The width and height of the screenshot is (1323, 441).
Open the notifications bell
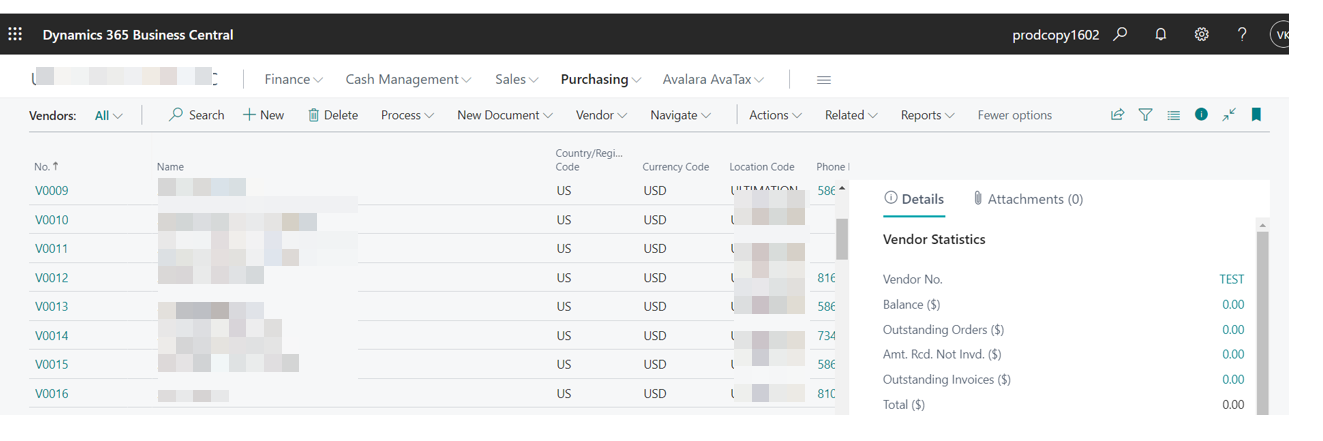pos(1160,34)
